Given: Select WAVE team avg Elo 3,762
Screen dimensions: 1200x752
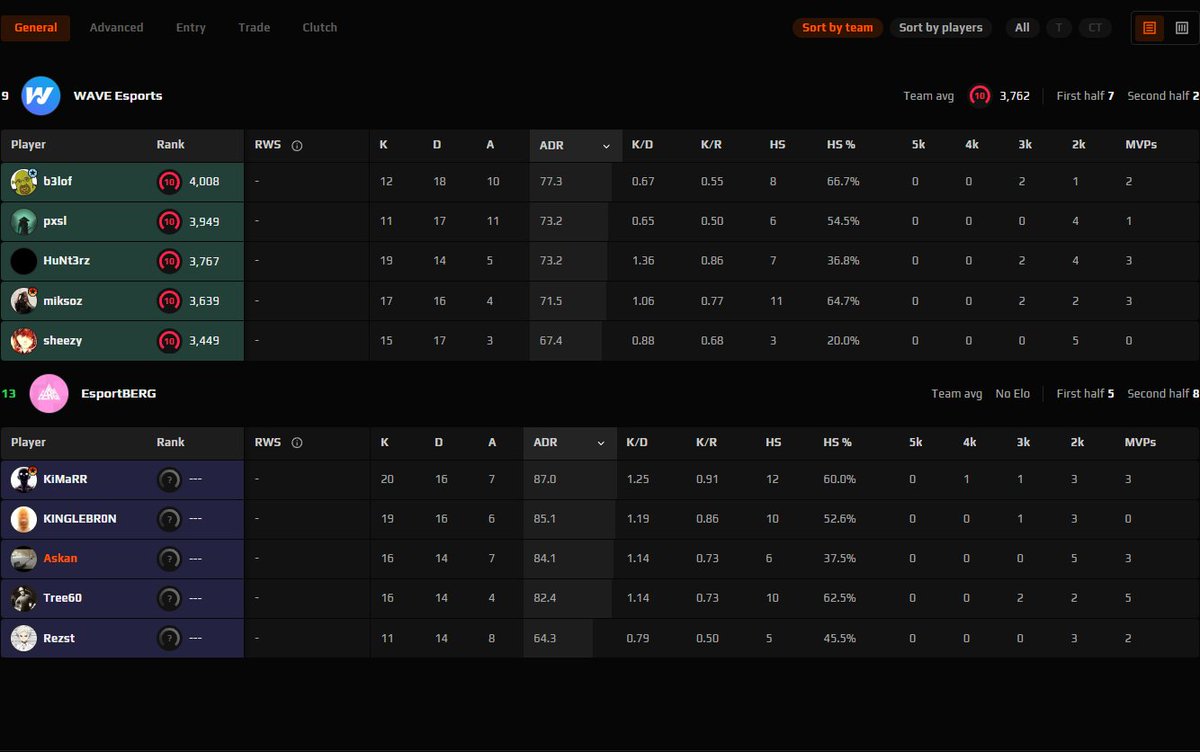Looking at the screenshot, I should pos(1014,96).
